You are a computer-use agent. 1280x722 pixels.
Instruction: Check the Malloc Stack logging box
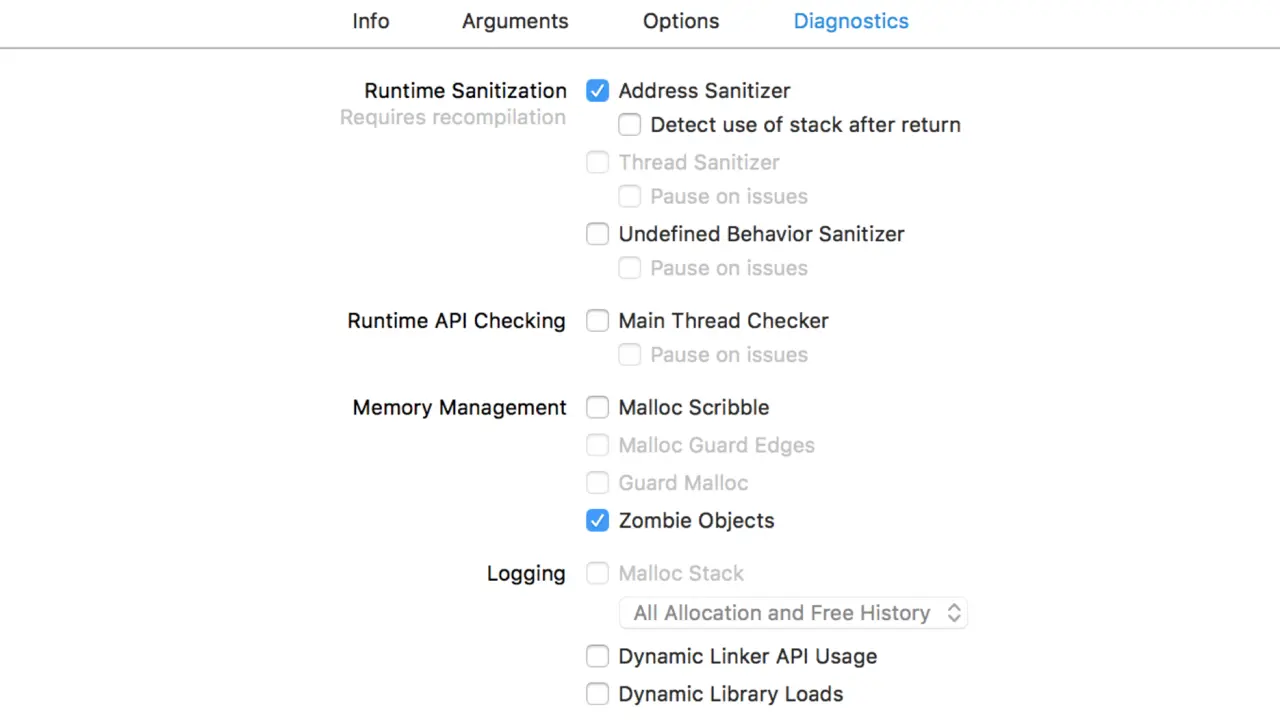click(x=597, y=574)
